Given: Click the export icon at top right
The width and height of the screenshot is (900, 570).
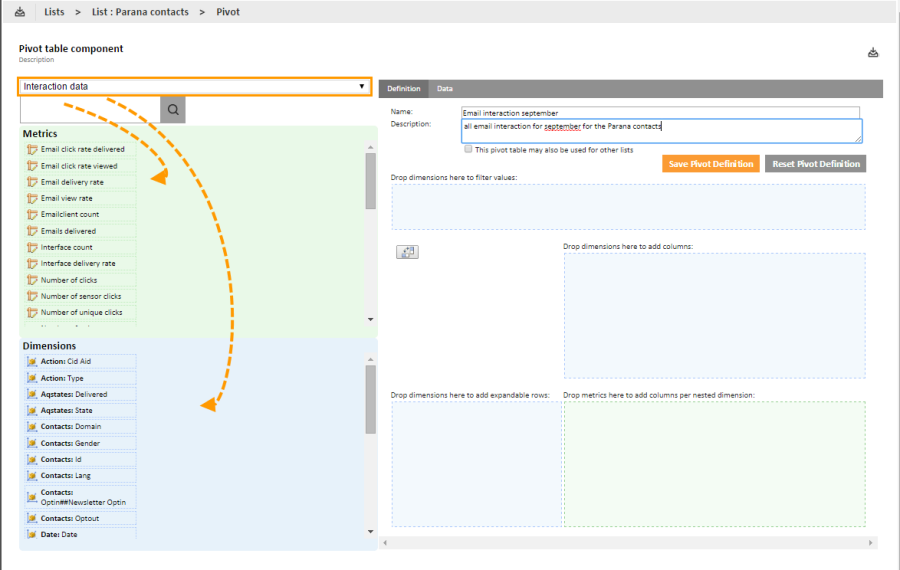Looking at the screenshot, I should pyautogui.click(x=872, y=52).
